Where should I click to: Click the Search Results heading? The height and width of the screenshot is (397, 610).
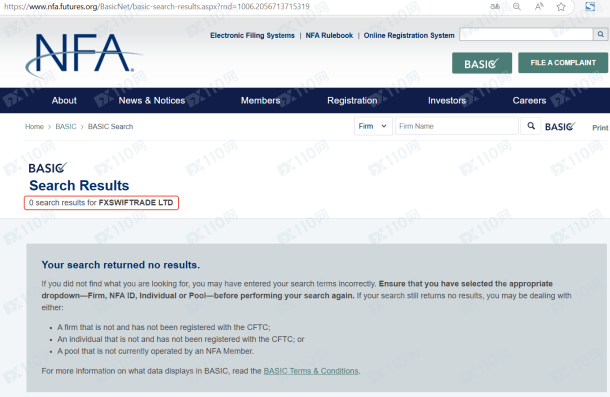(79, 186)
